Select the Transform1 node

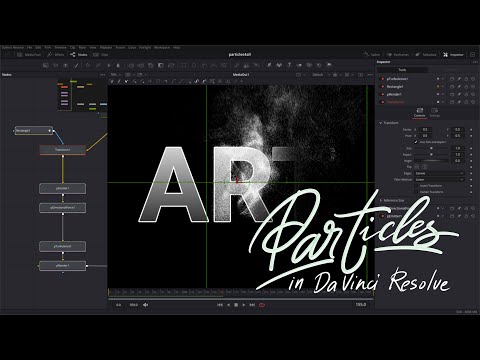(63, 150)
